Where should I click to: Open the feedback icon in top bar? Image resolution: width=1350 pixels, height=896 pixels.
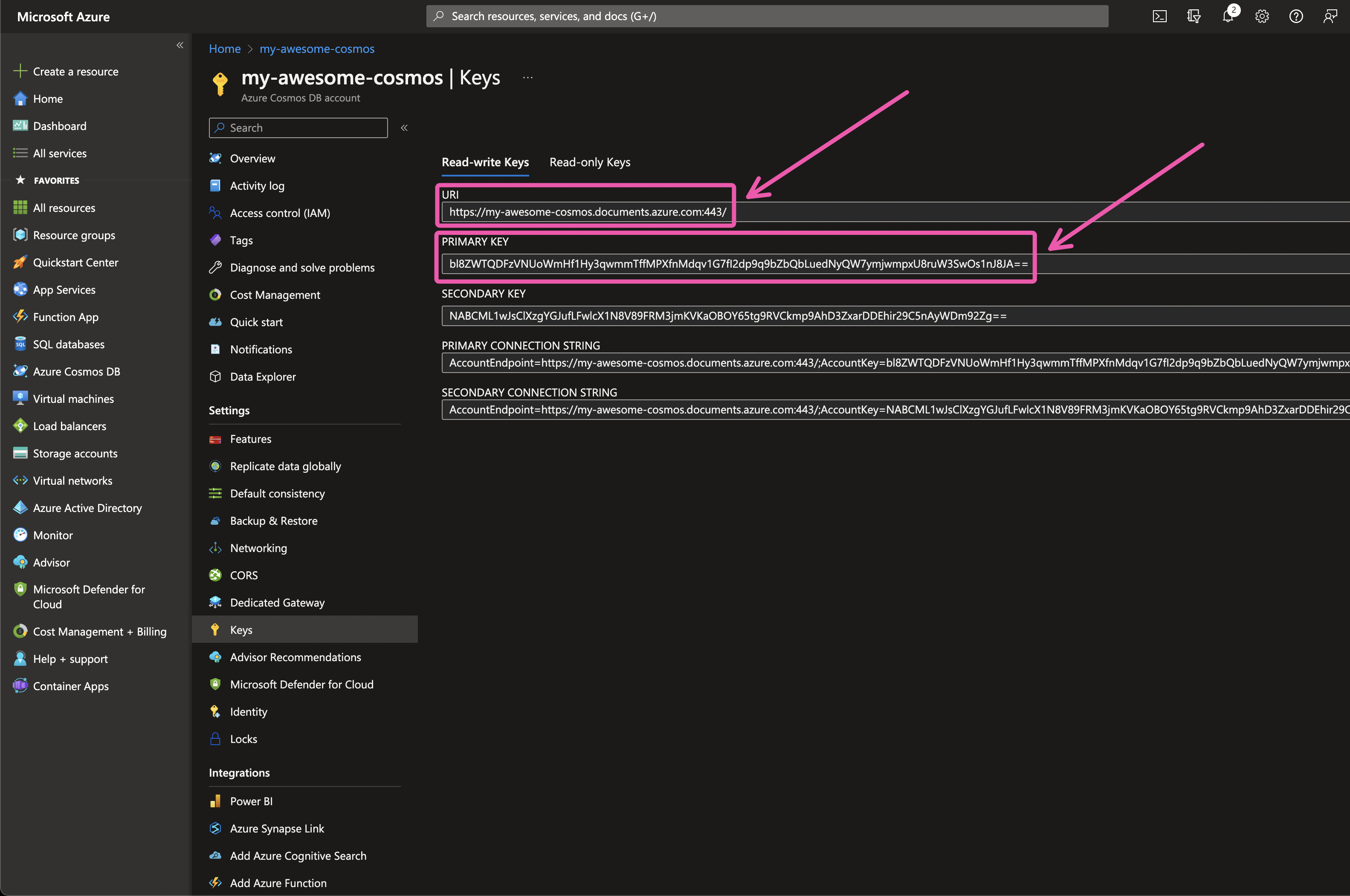1330,16
